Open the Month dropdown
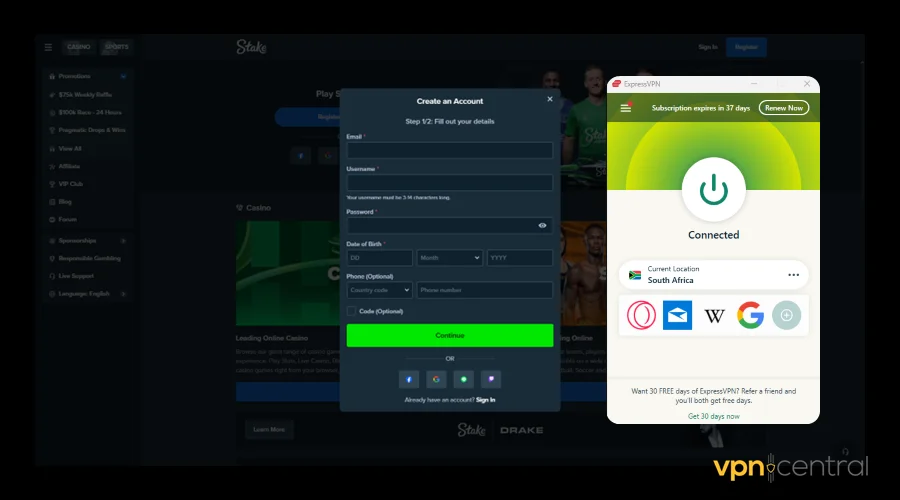Image resolution: width=900 pixels, height=500 pixels. (x=449, y=258)
